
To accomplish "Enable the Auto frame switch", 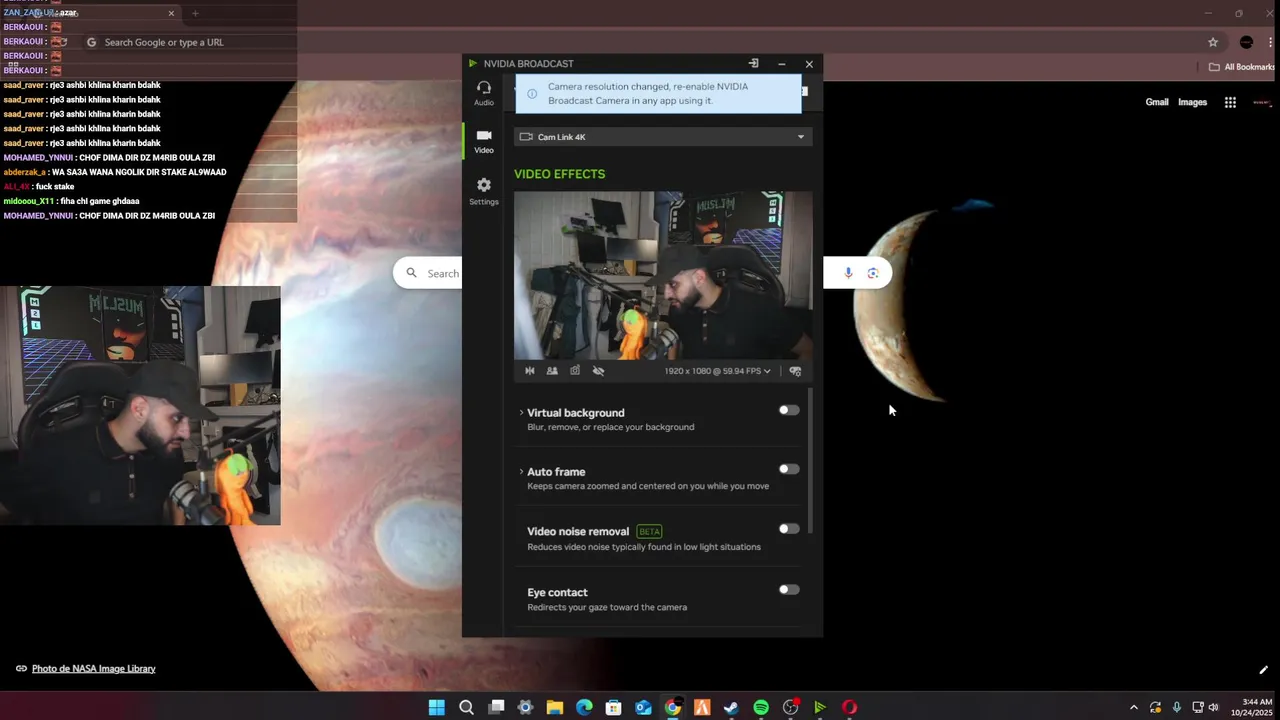I will tap(789, 469).
